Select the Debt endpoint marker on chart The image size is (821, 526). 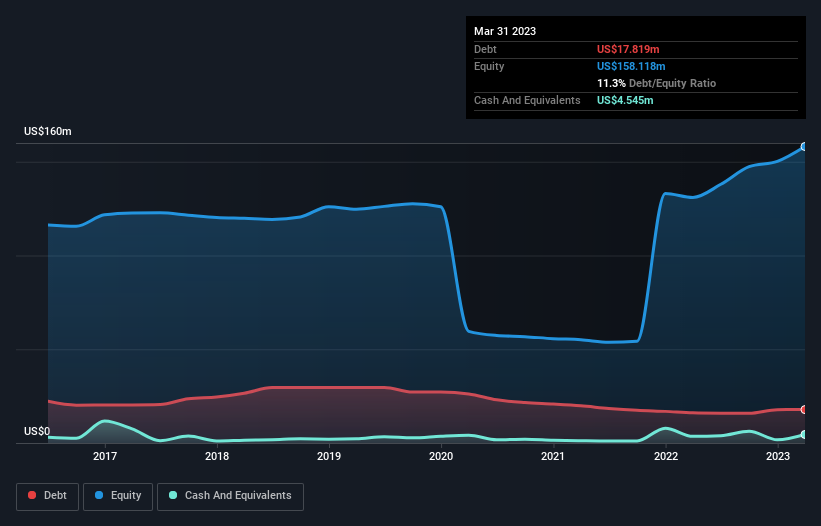tap(804, 409)
